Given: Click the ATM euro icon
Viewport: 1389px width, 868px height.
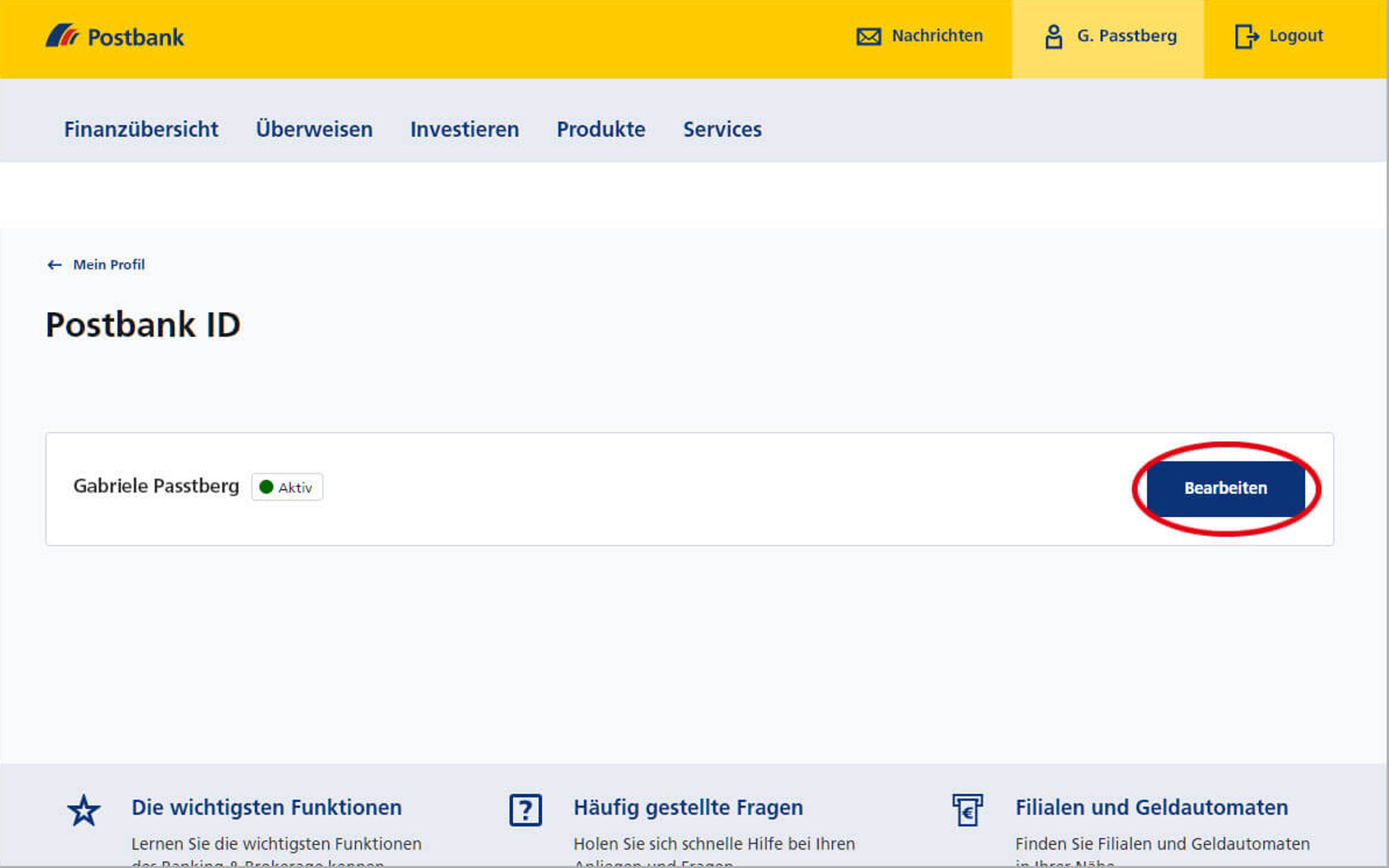Looking at the screenshot, I should pyautogui.click(x=967, y=810).
